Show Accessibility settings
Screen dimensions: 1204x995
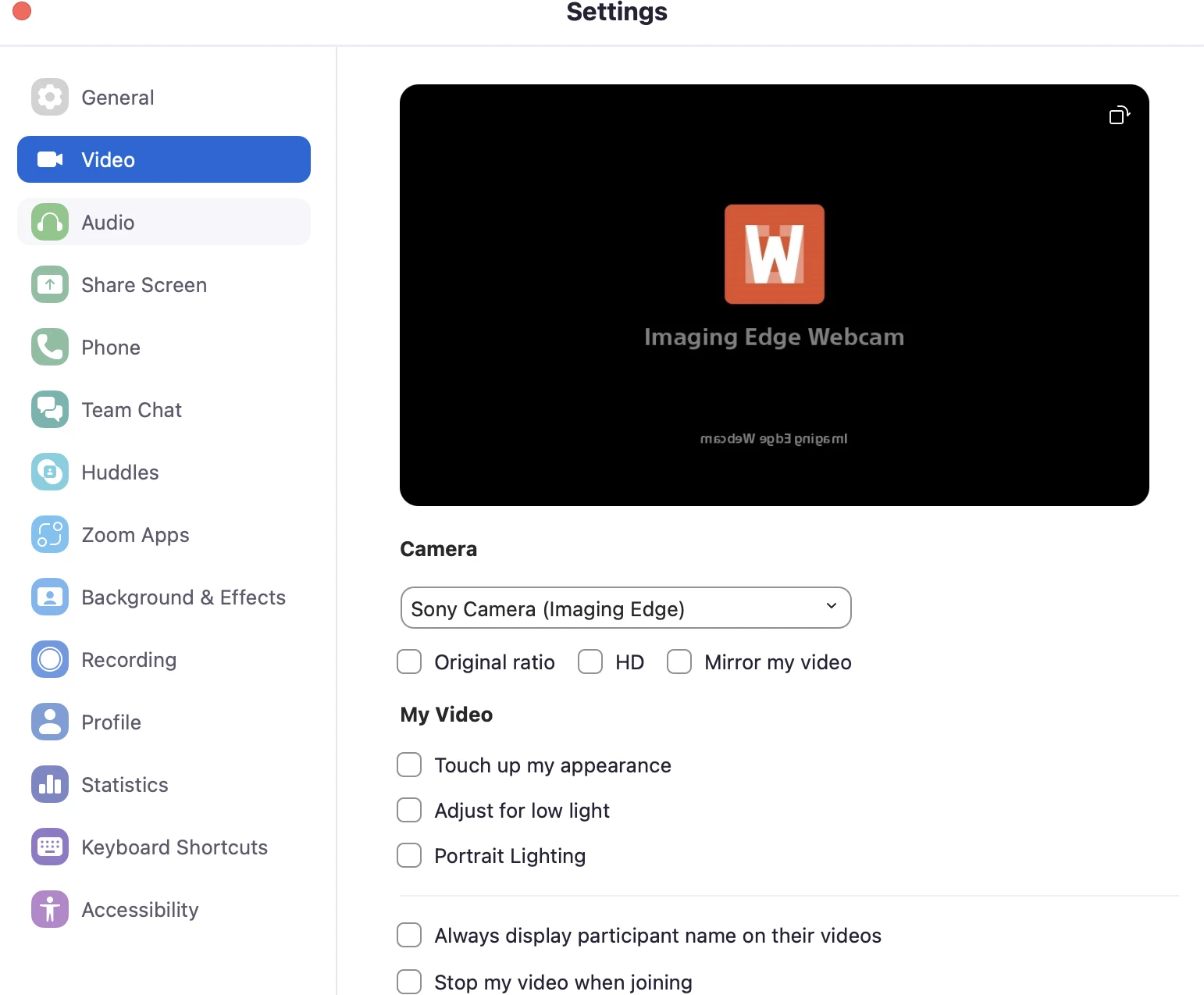pyautogui.click(x=164, y=909)
